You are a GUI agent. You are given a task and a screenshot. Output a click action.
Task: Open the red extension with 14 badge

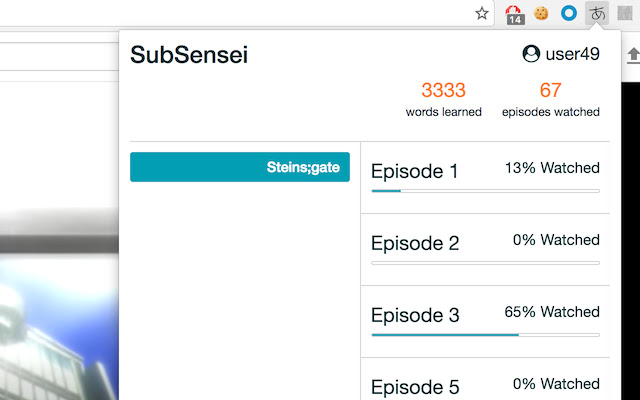(514, 14)
